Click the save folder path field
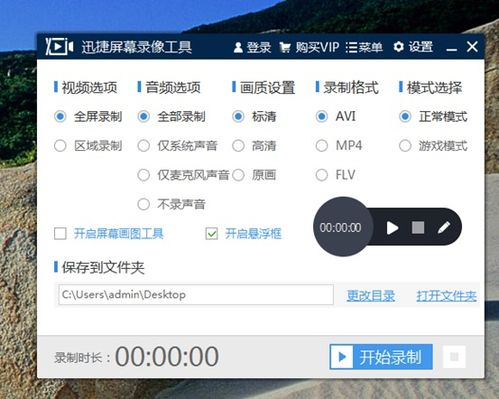Viewport: 499px width, 399px height. point(196,295)
